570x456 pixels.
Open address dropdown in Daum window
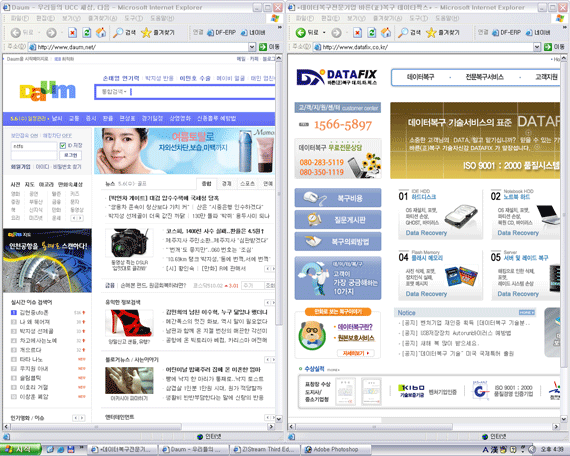252,47
